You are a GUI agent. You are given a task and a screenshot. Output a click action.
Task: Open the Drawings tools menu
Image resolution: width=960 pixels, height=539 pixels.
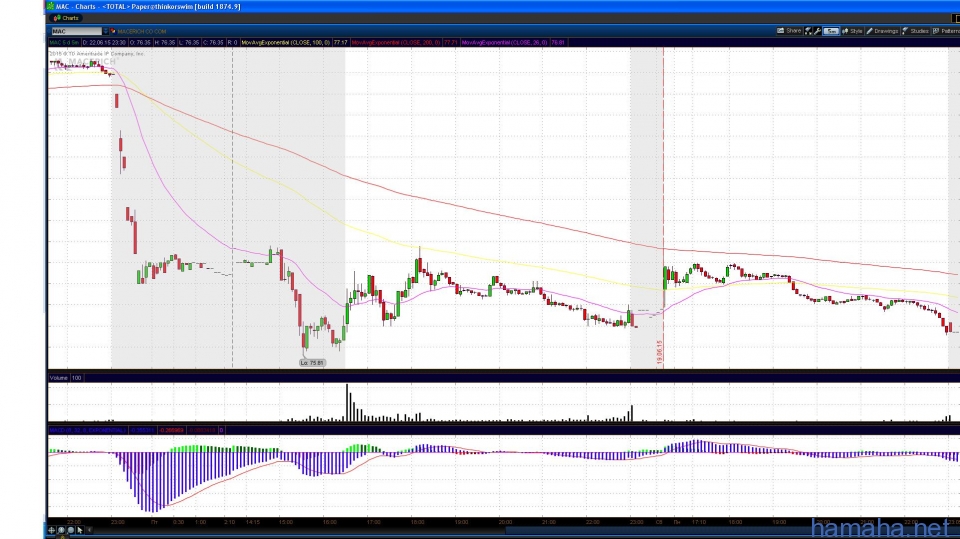[883, 31]
